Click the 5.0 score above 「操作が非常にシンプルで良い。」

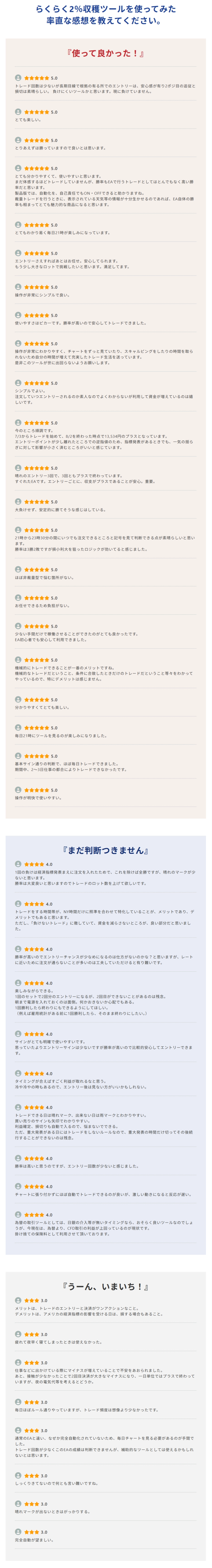point(54,287)
